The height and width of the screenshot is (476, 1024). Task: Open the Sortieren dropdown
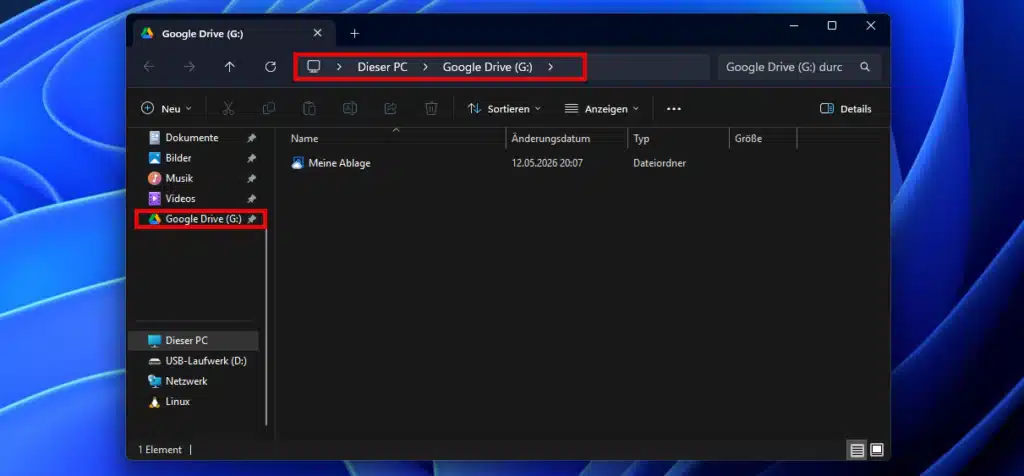pyautogui.click(x=504, y=108)
